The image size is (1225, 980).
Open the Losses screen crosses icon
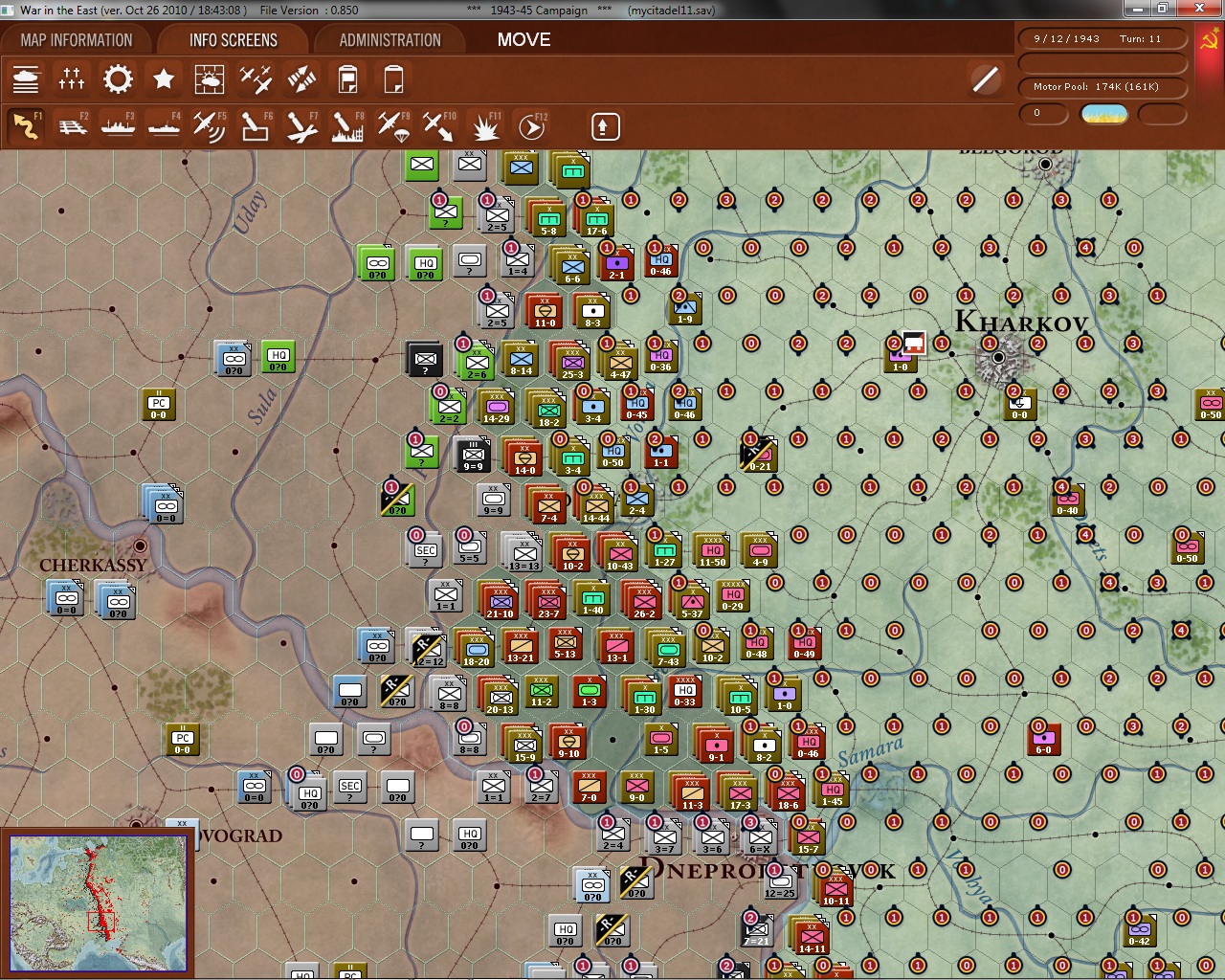click(72, 79)
